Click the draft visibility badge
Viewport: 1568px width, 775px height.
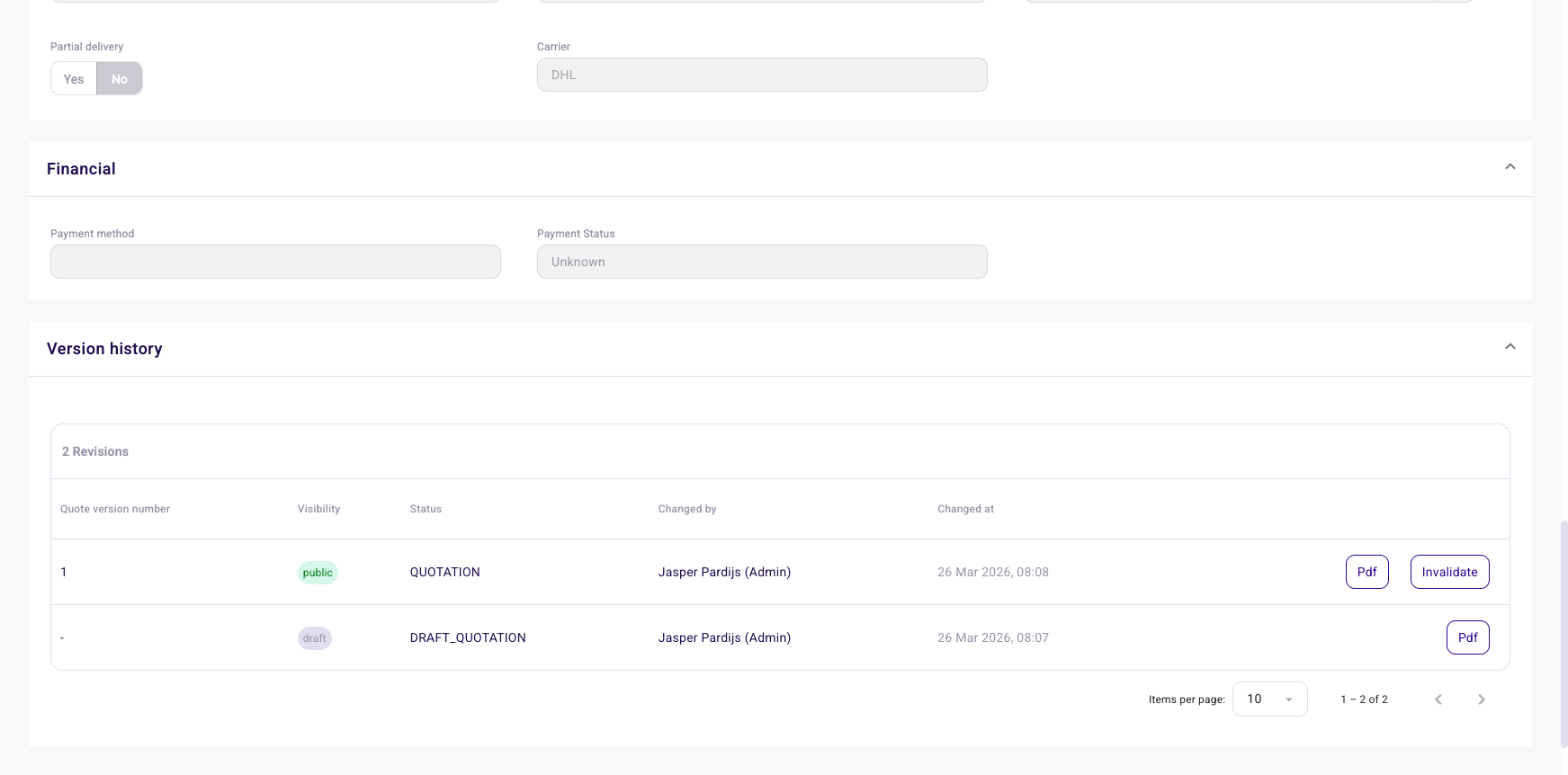315,638
